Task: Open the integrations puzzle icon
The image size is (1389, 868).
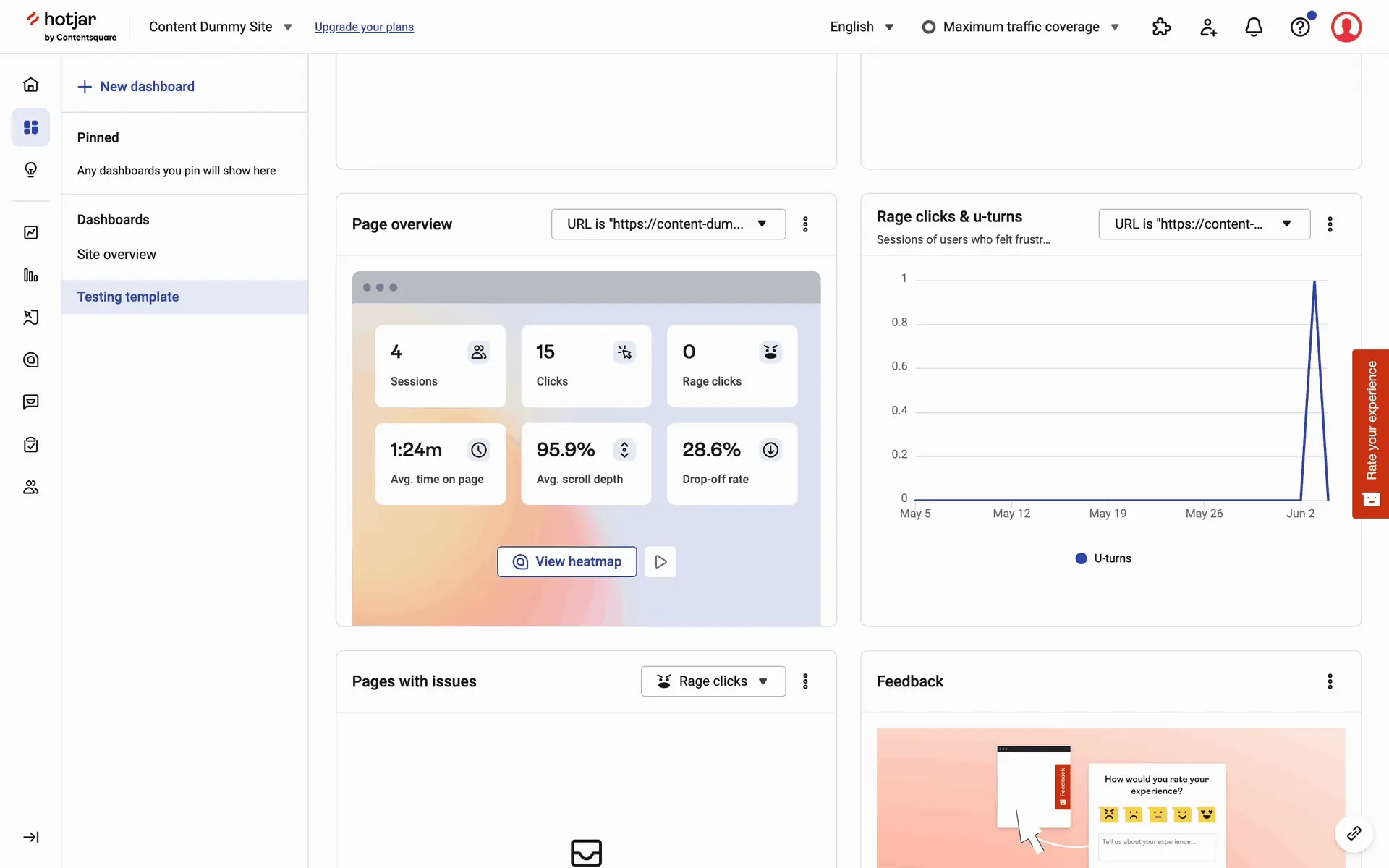Action: tap(1161, 27)
